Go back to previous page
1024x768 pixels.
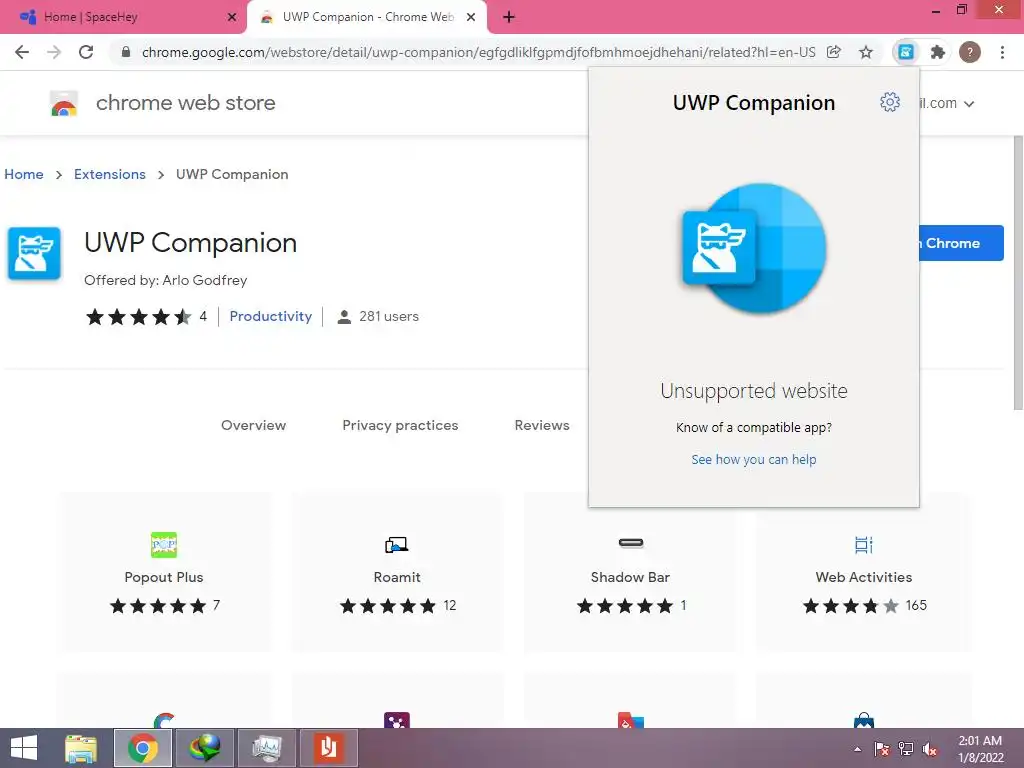coord(22,52)
